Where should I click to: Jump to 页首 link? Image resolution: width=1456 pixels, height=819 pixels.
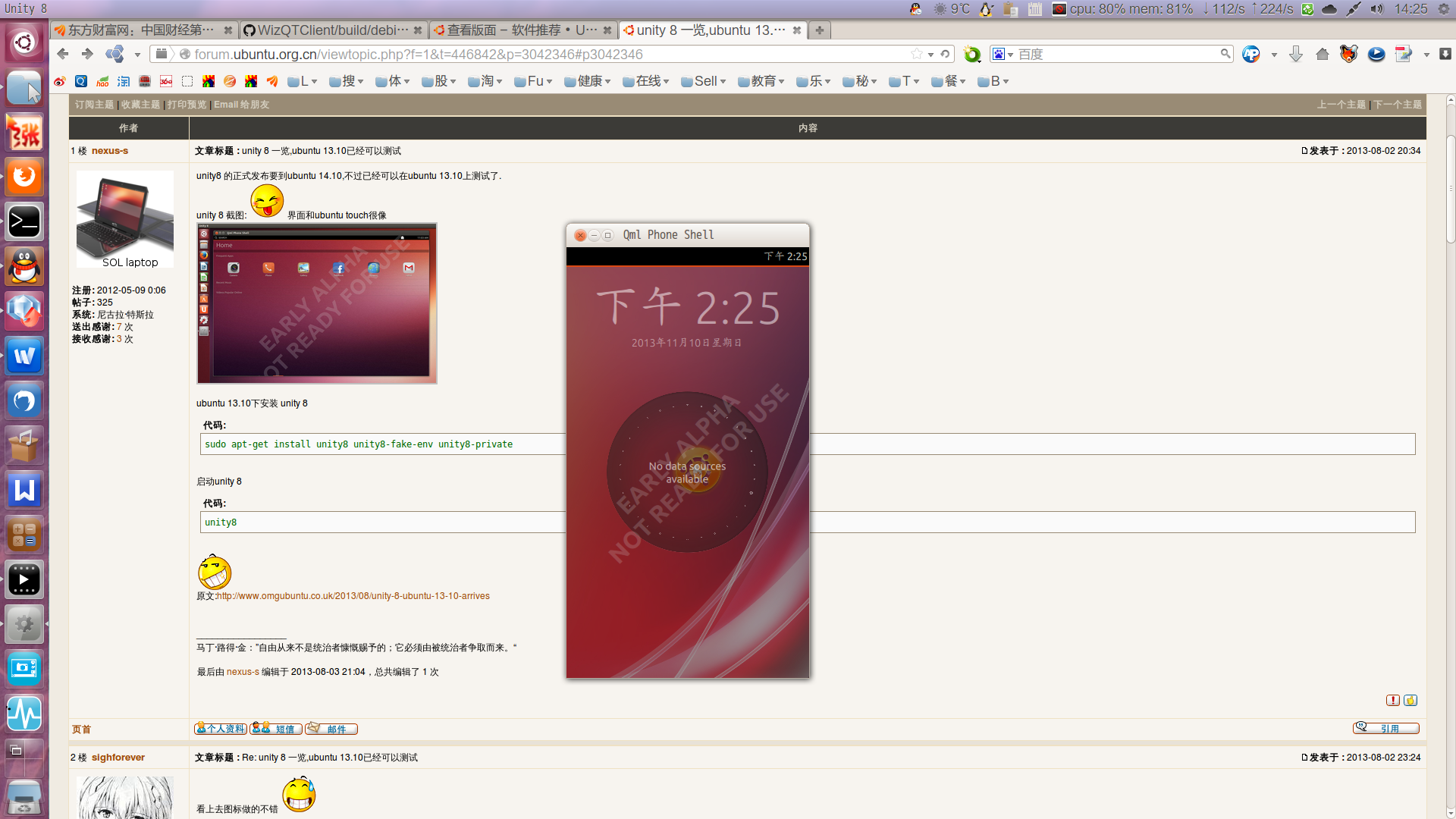81,730
